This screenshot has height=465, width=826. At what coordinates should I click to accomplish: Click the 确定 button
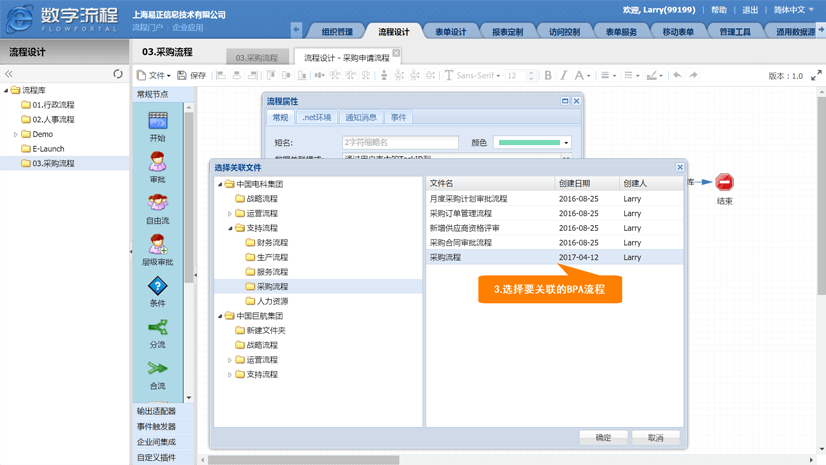[x=603, y=438]
